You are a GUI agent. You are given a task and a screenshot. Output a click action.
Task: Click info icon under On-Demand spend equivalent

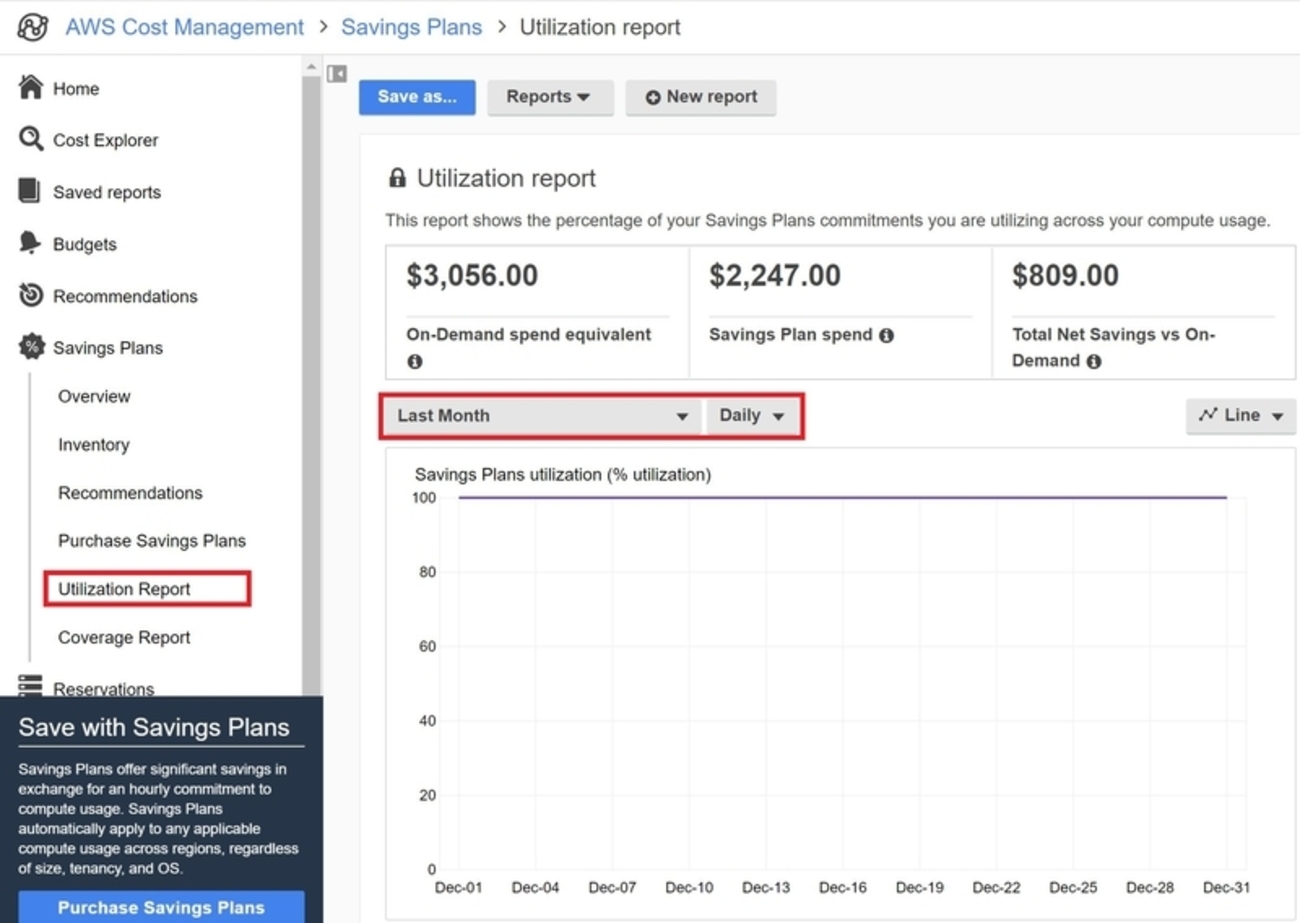tap(415, 362)
